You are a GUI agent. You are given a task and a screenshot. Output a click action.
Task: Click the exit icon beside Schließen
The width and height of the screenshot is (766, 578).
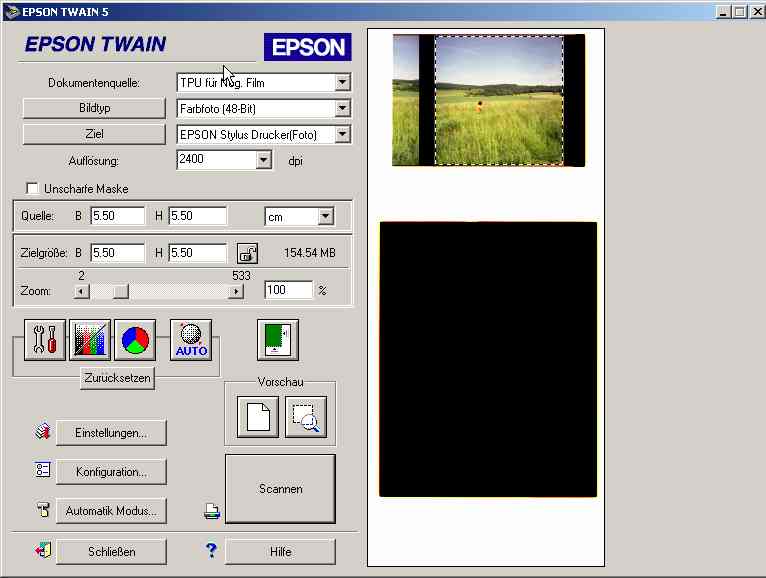coord(43,550)
